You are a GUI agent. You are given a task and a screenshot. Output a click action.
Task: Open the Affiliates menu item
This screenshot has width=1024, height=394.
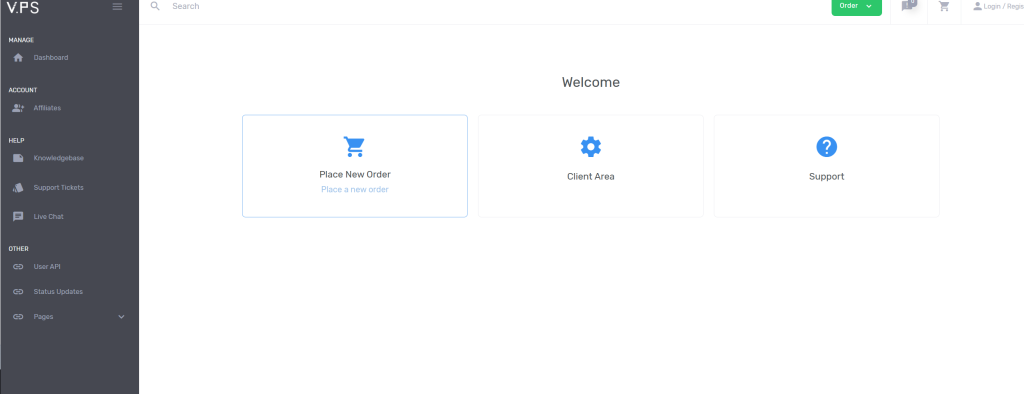(47, 108)
